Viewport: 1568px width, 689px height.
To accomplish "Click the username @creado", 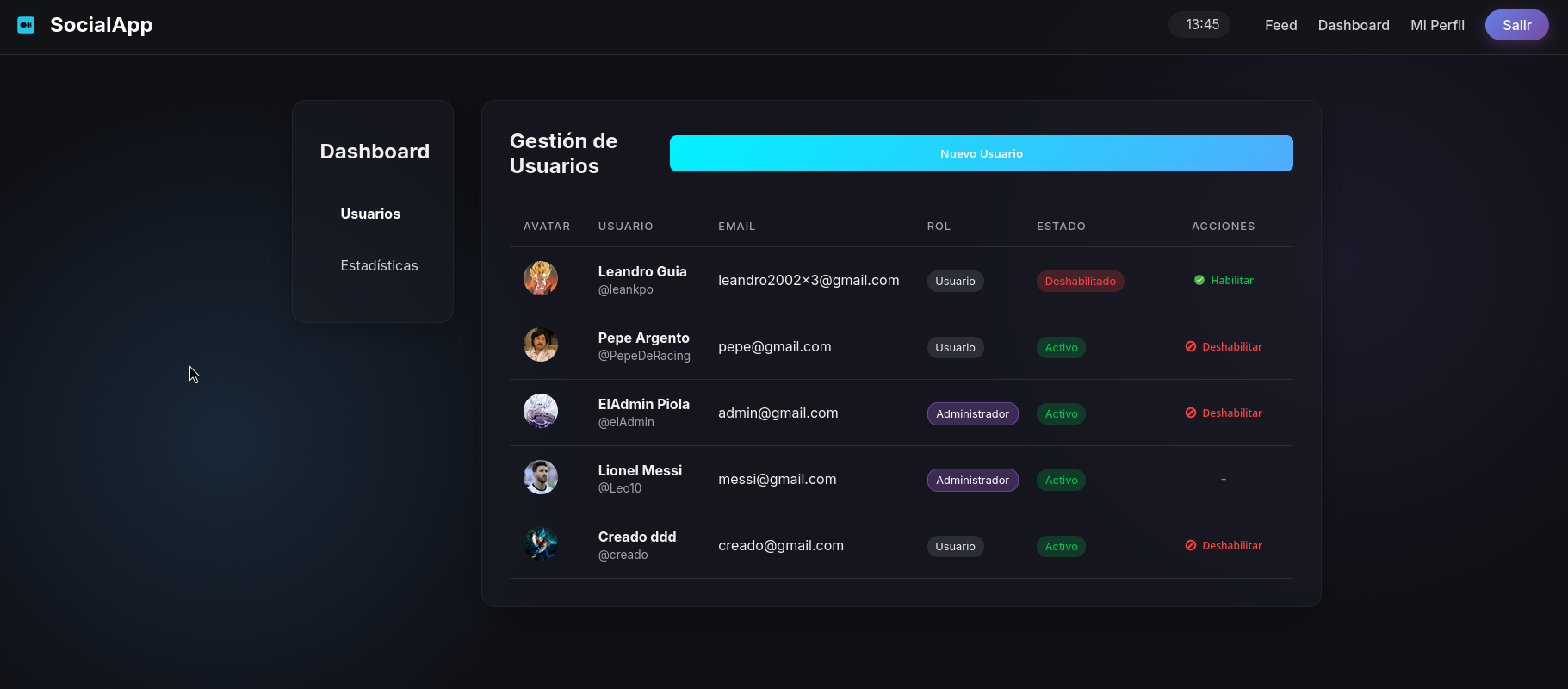I will click(x=623, y=555).
